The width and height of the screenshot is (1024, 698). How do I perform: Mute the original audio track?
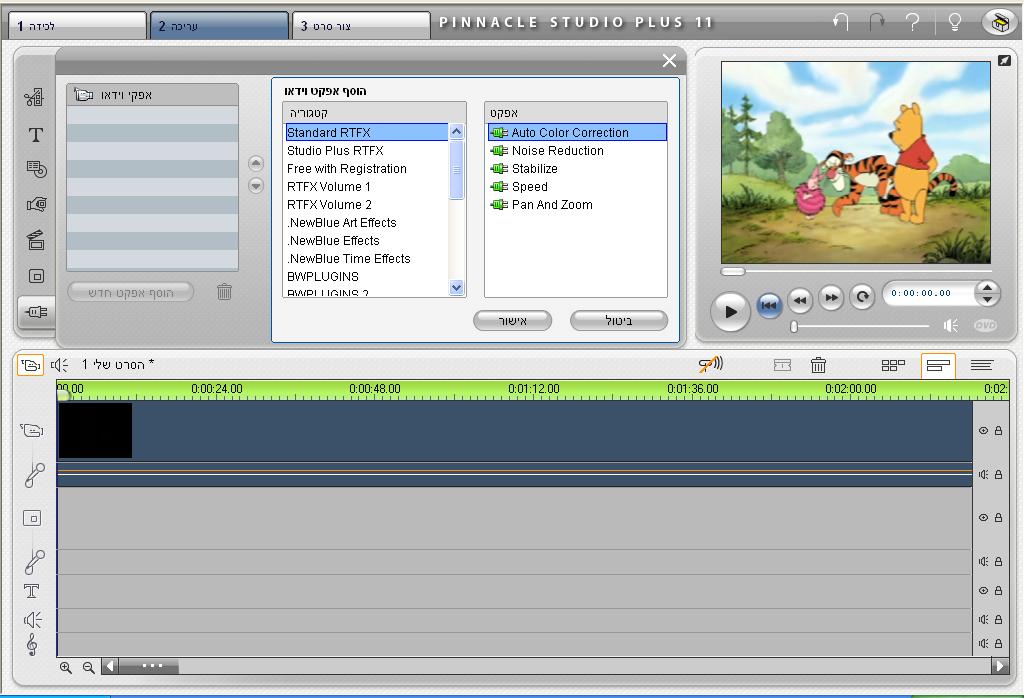(x=984, y=475)
